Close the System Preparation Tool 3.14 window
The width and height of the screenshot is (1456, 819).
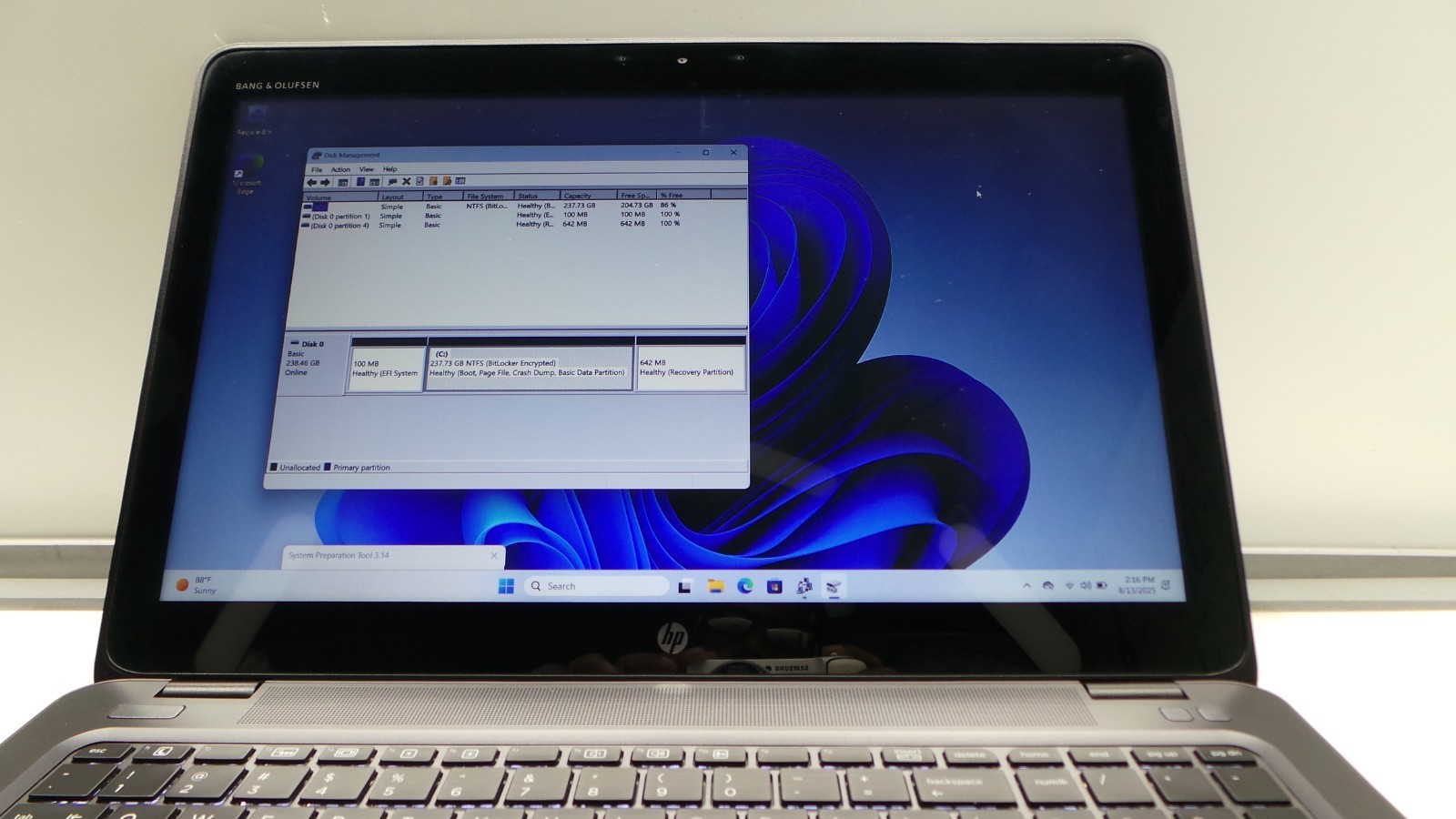click(x=494, y=555)
